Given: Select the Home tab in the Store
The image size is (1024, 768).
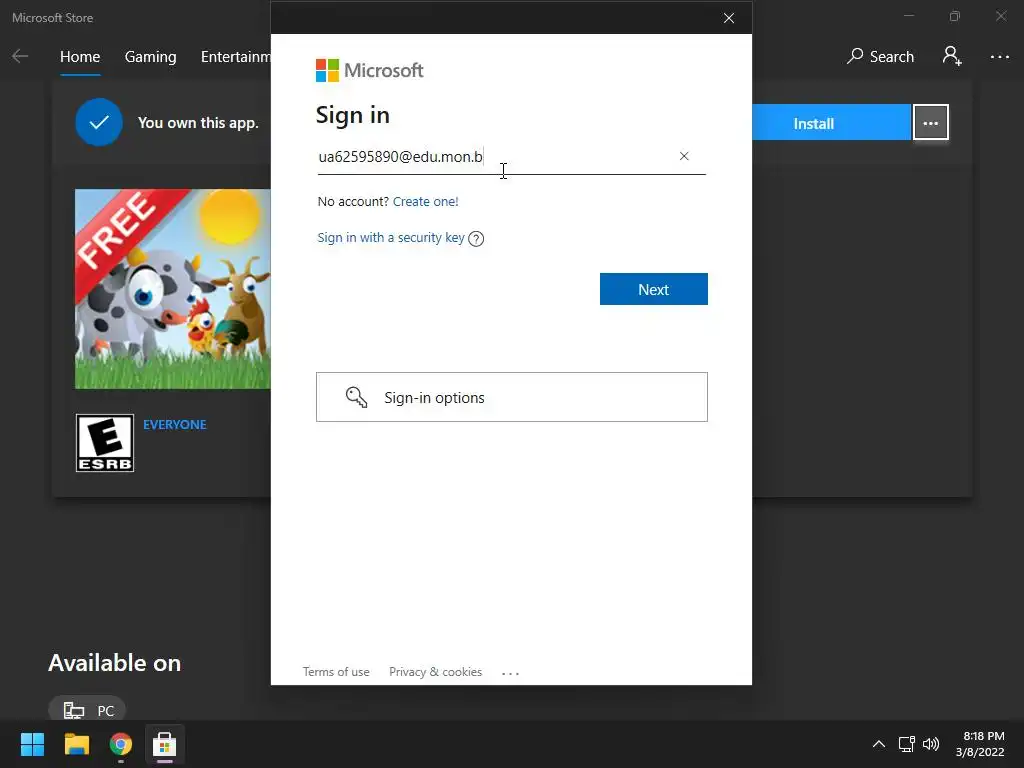Looking at the screenshot, I should coord(80,57).
